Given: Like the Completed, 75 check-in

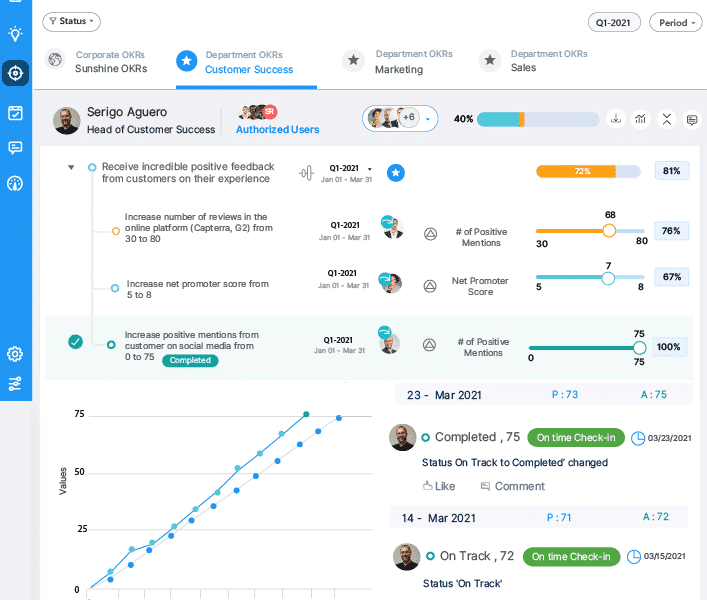Looking at the screenshot, I should click(x=438, y=487).
